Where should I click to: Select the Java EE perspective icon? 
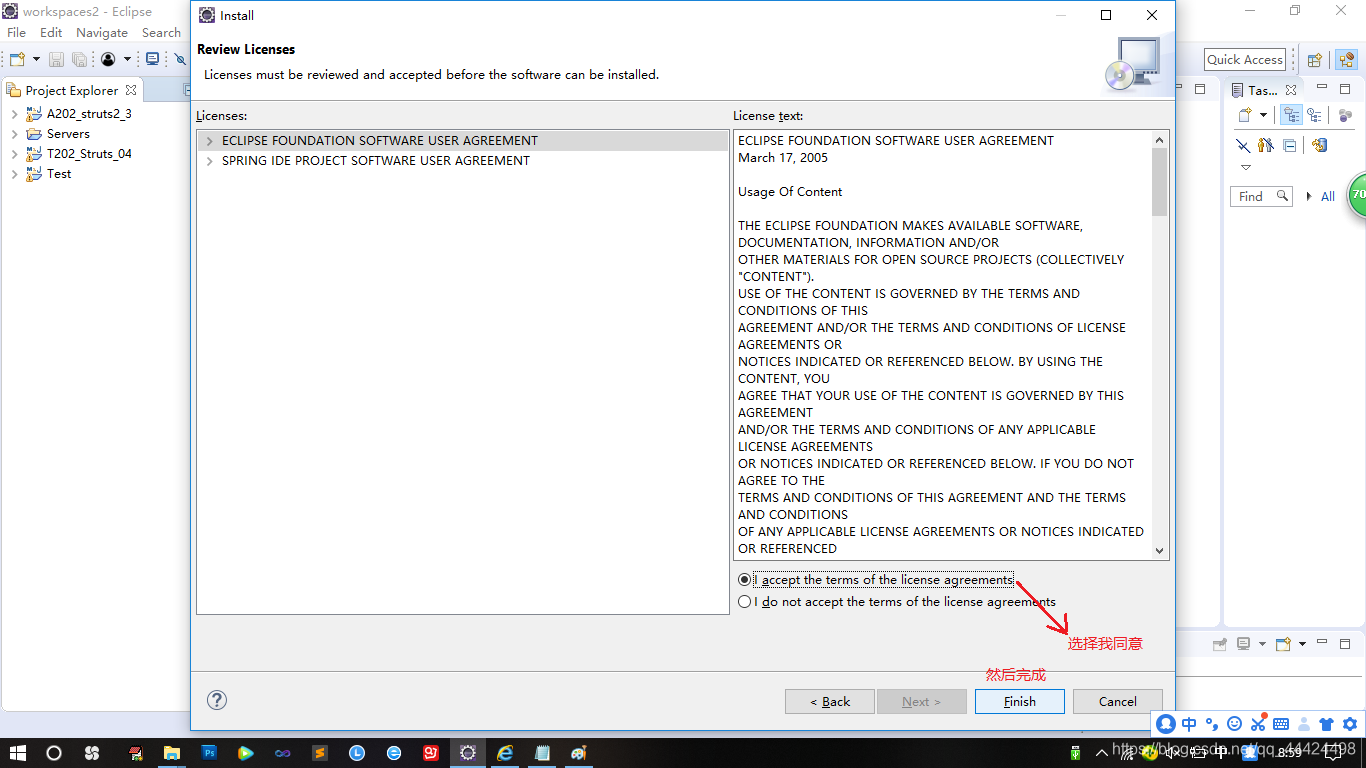click(x=1346, y=60)
